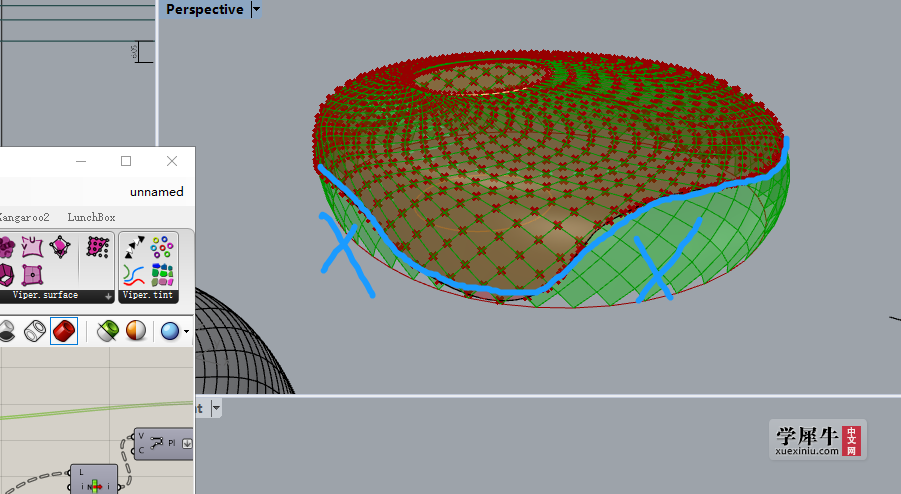Image resolution: width=901 pixels, height=494 pixels.
Task: Click the V input of polyline component
Action: [x=141, y=436]
